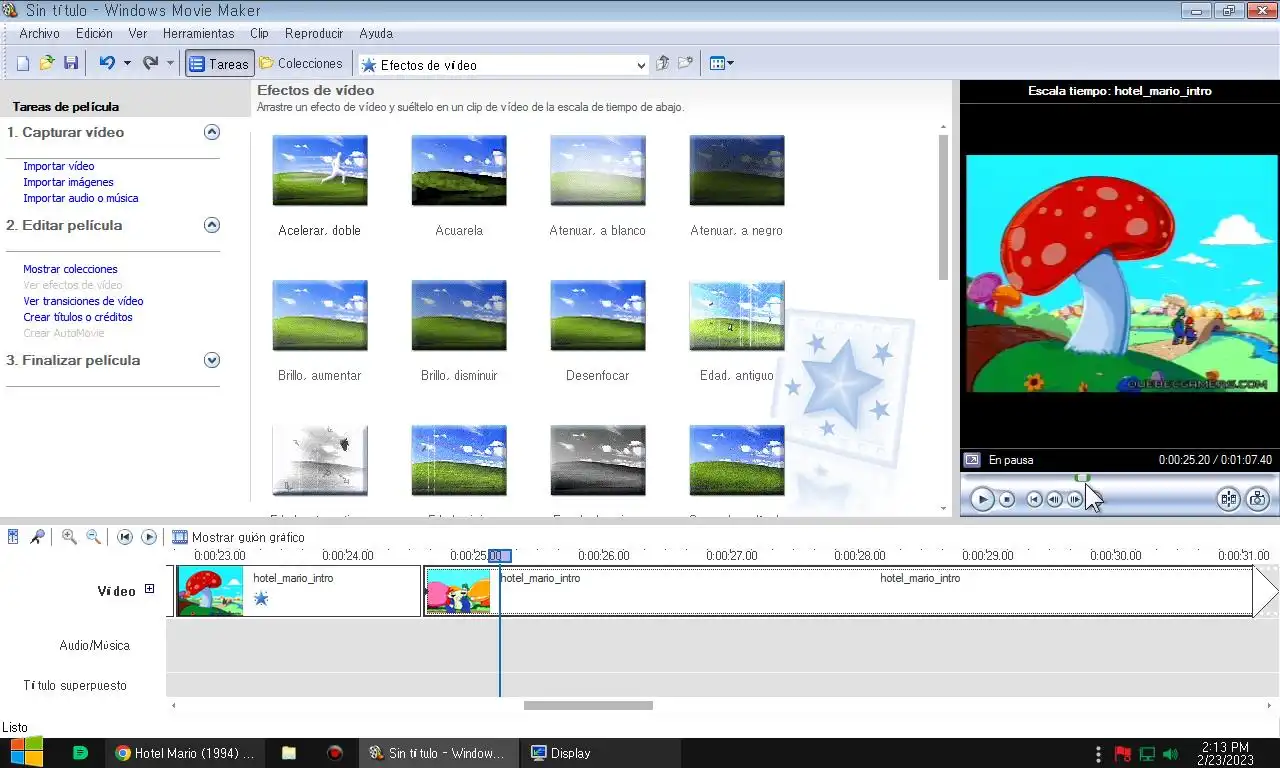Screen dimensions: 1280x768
Task: Click the Mostrar colecciones link
Action: [x=70, y=269]
